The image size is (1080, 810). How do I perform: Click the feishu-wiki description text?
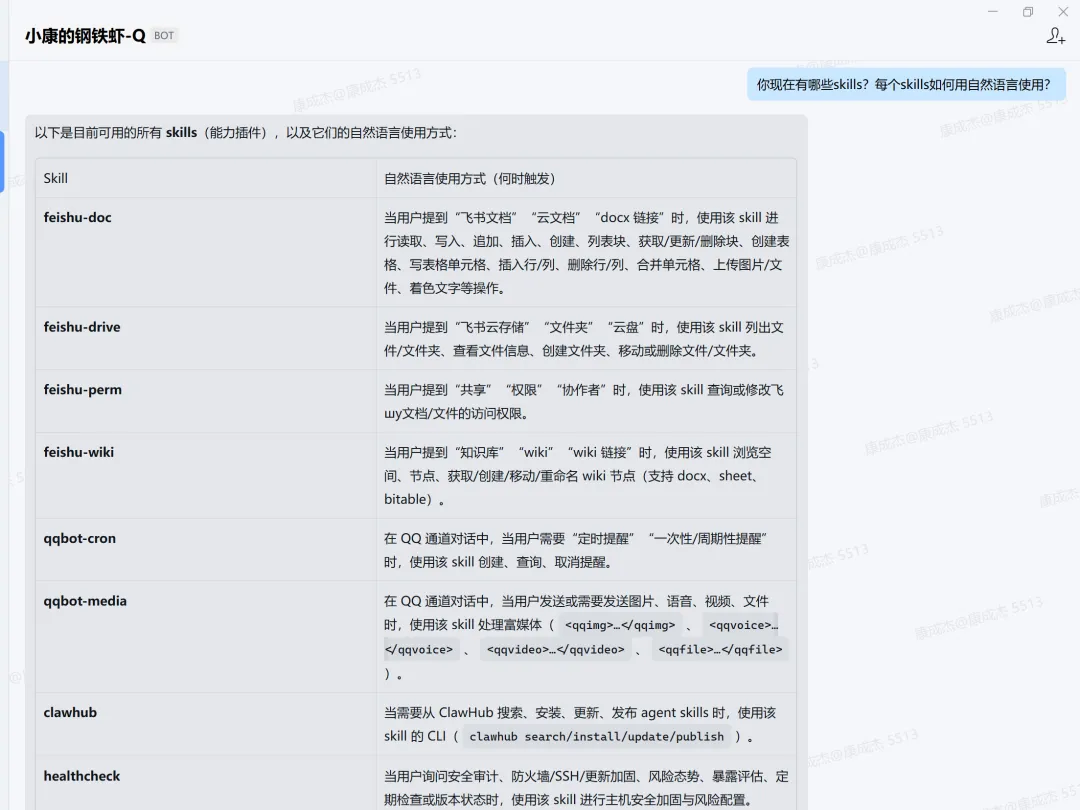point(577,476)
